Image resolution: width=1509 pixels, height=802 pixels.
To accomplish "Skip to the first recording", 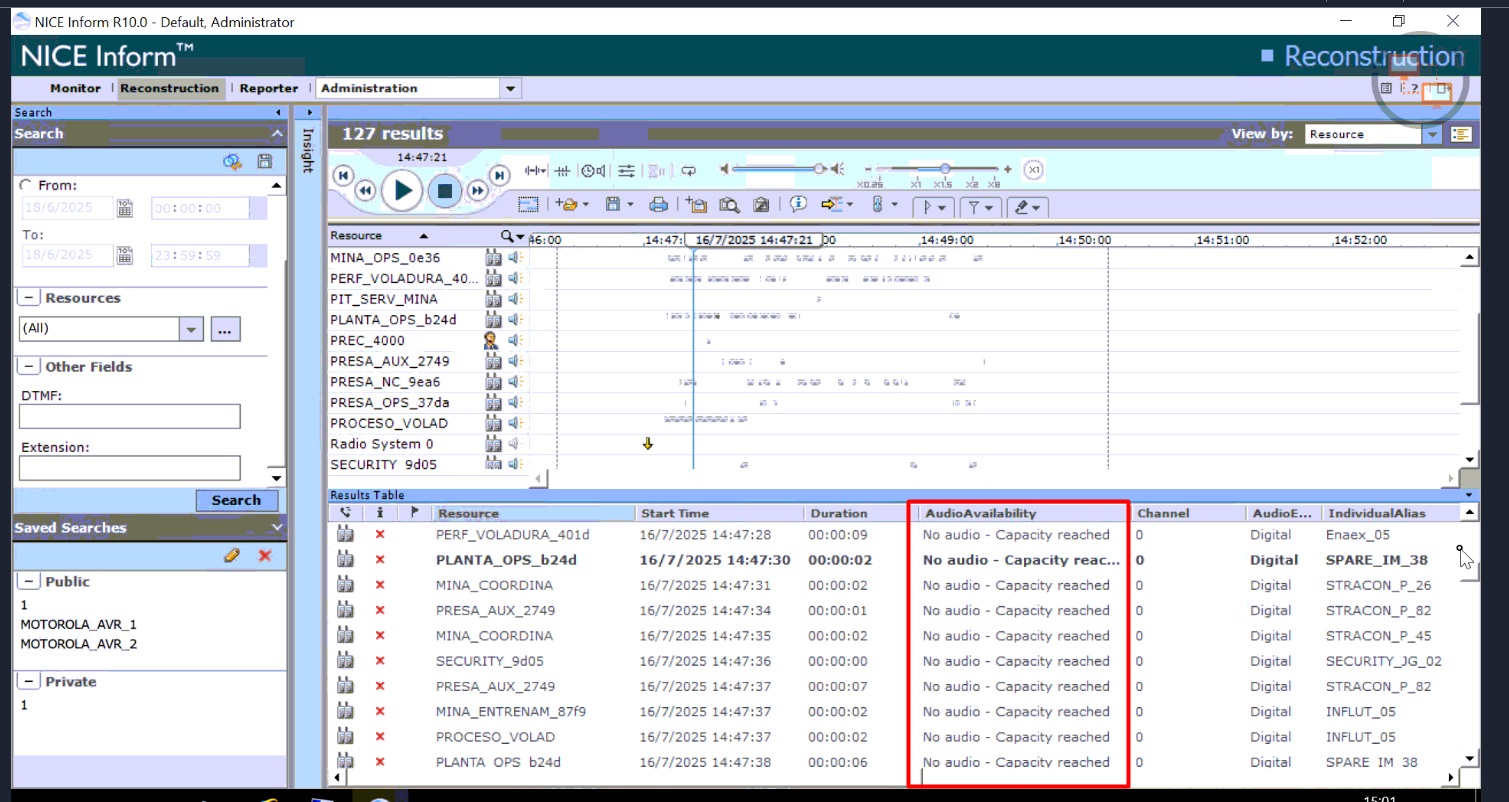I will click(x=343, y=175).
